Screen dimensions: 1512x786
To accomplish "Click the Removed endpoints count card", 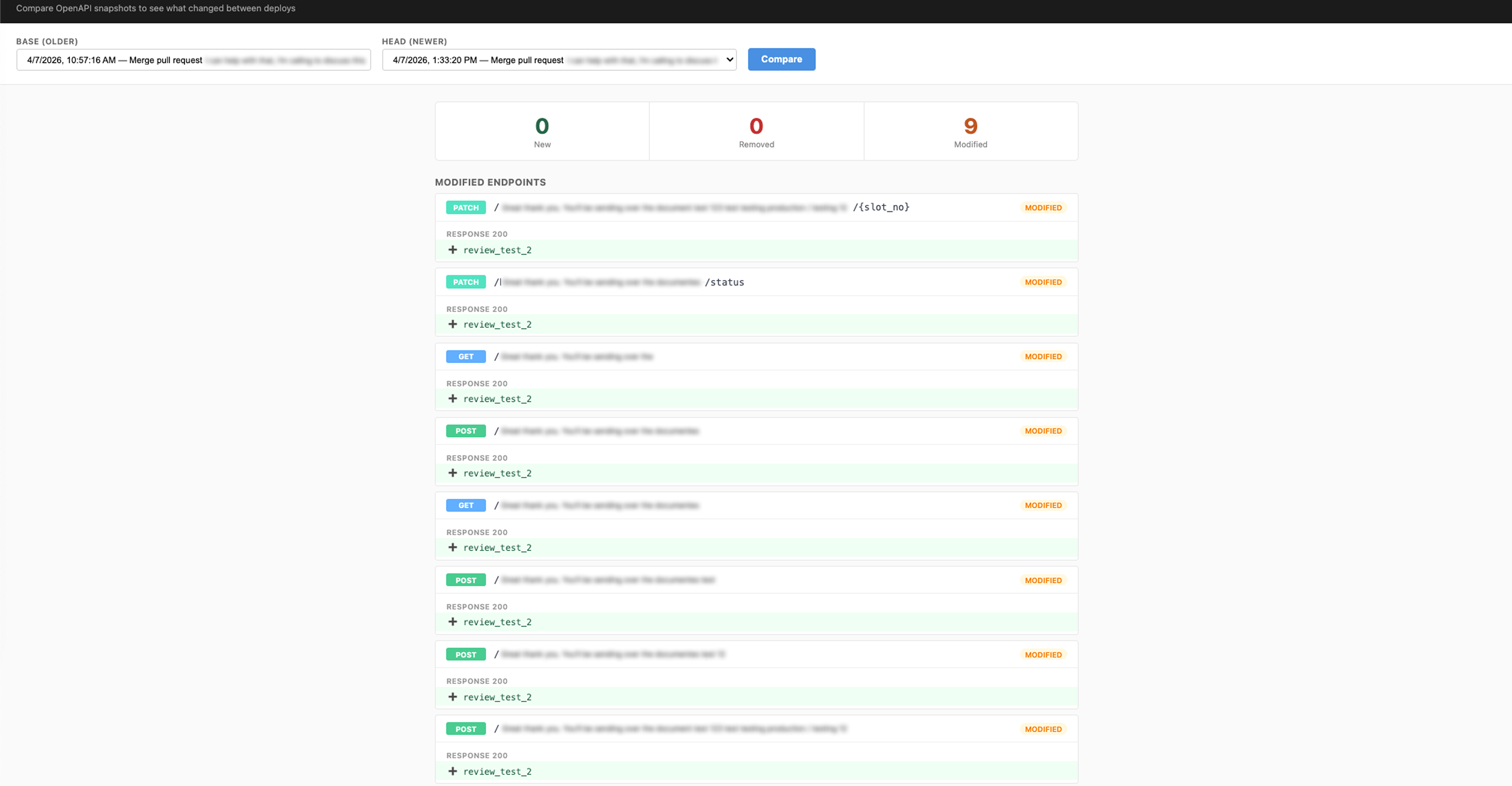I will click(756, 131).
